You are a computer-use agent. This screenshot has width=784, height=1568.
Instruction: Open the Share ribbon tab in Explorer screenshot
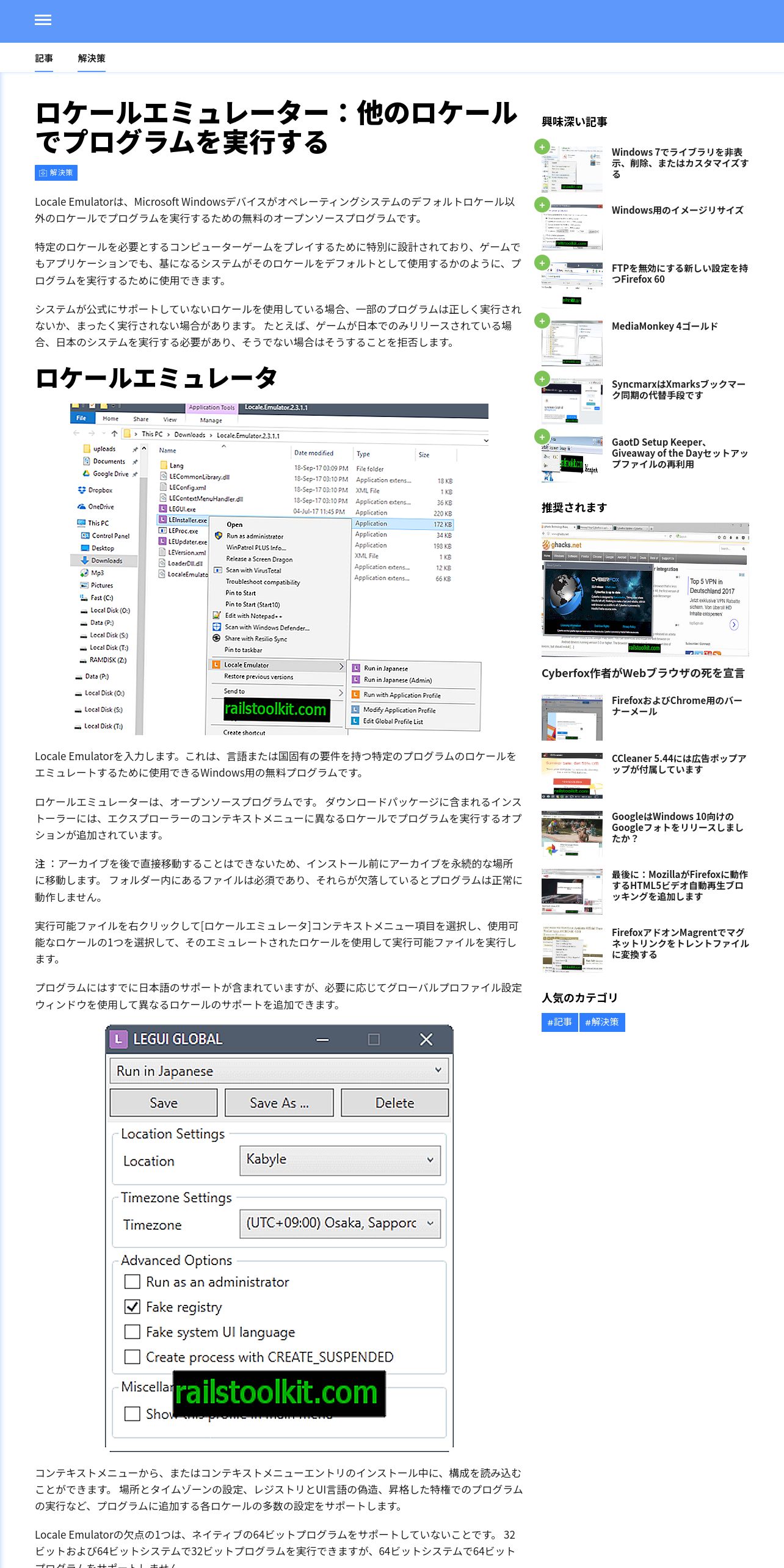click(141, 419)
